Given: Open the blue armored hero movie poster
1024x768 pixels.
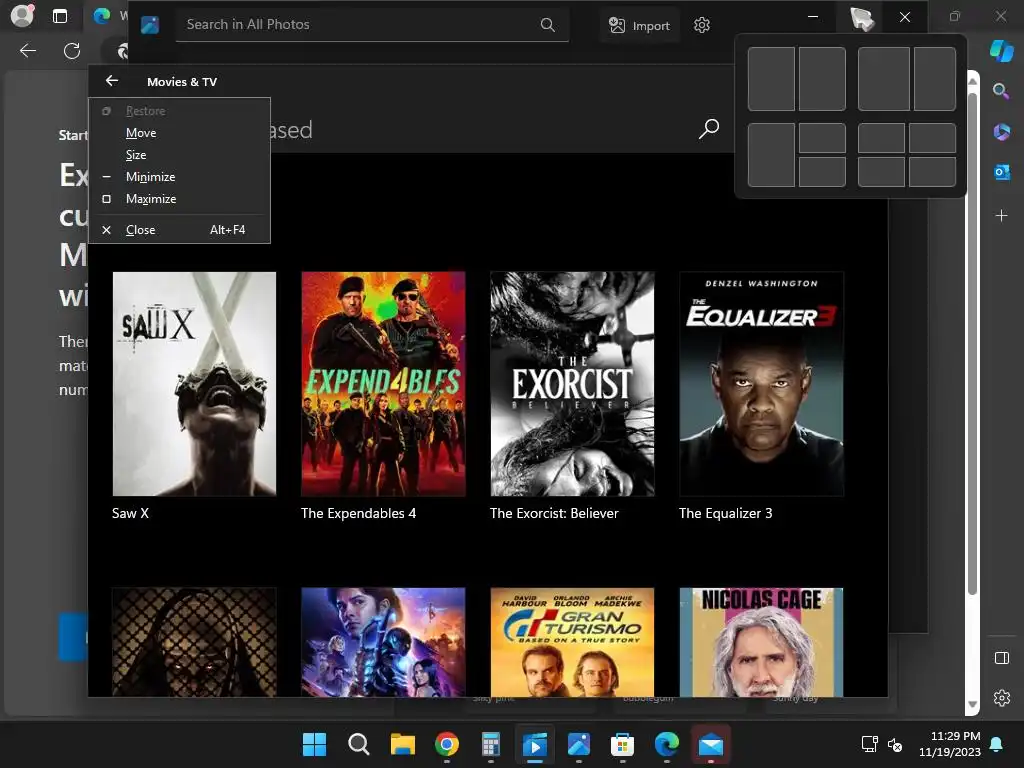Looking at the screenshot, I should (383, 642).
